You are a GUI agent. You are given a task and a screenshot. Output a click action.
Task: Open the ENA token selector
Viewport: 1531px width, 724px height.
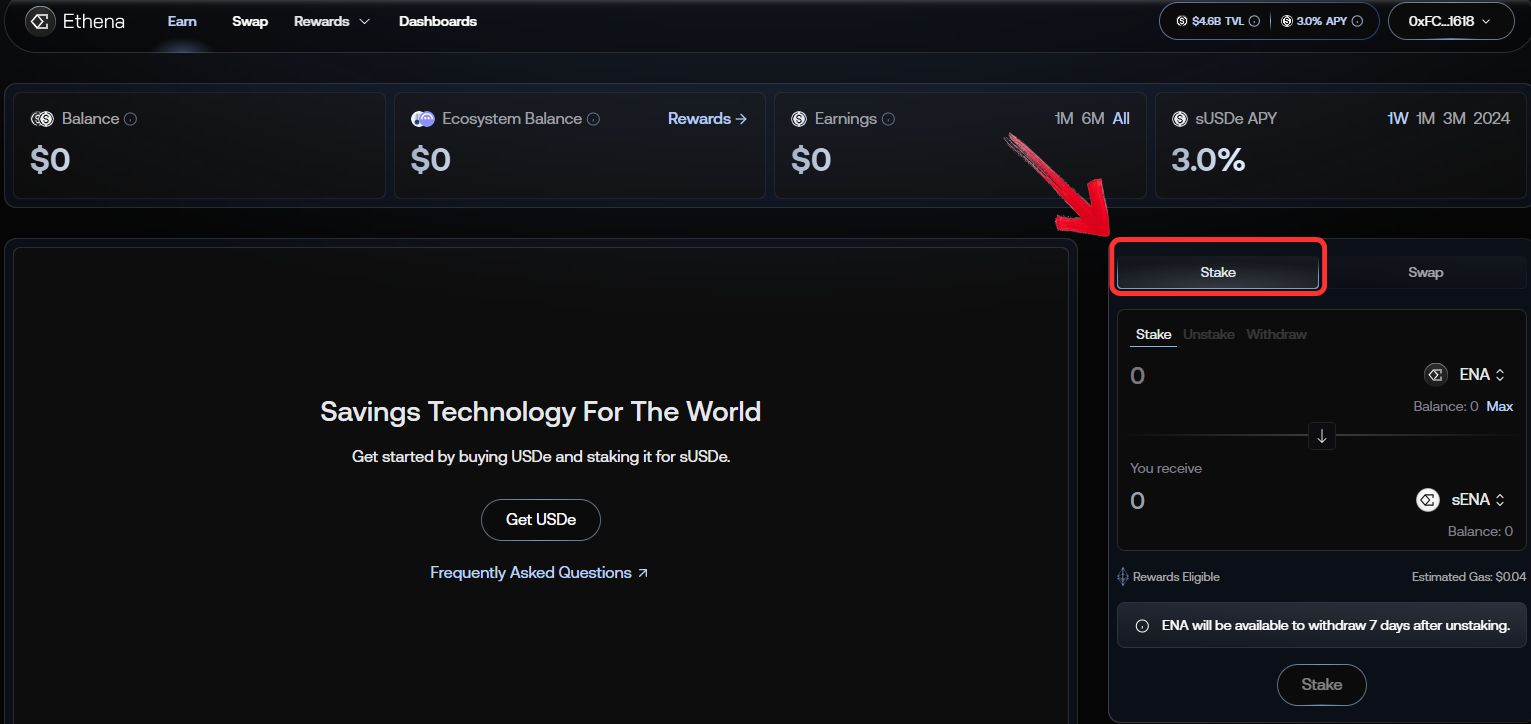[x=1465, y=375]
